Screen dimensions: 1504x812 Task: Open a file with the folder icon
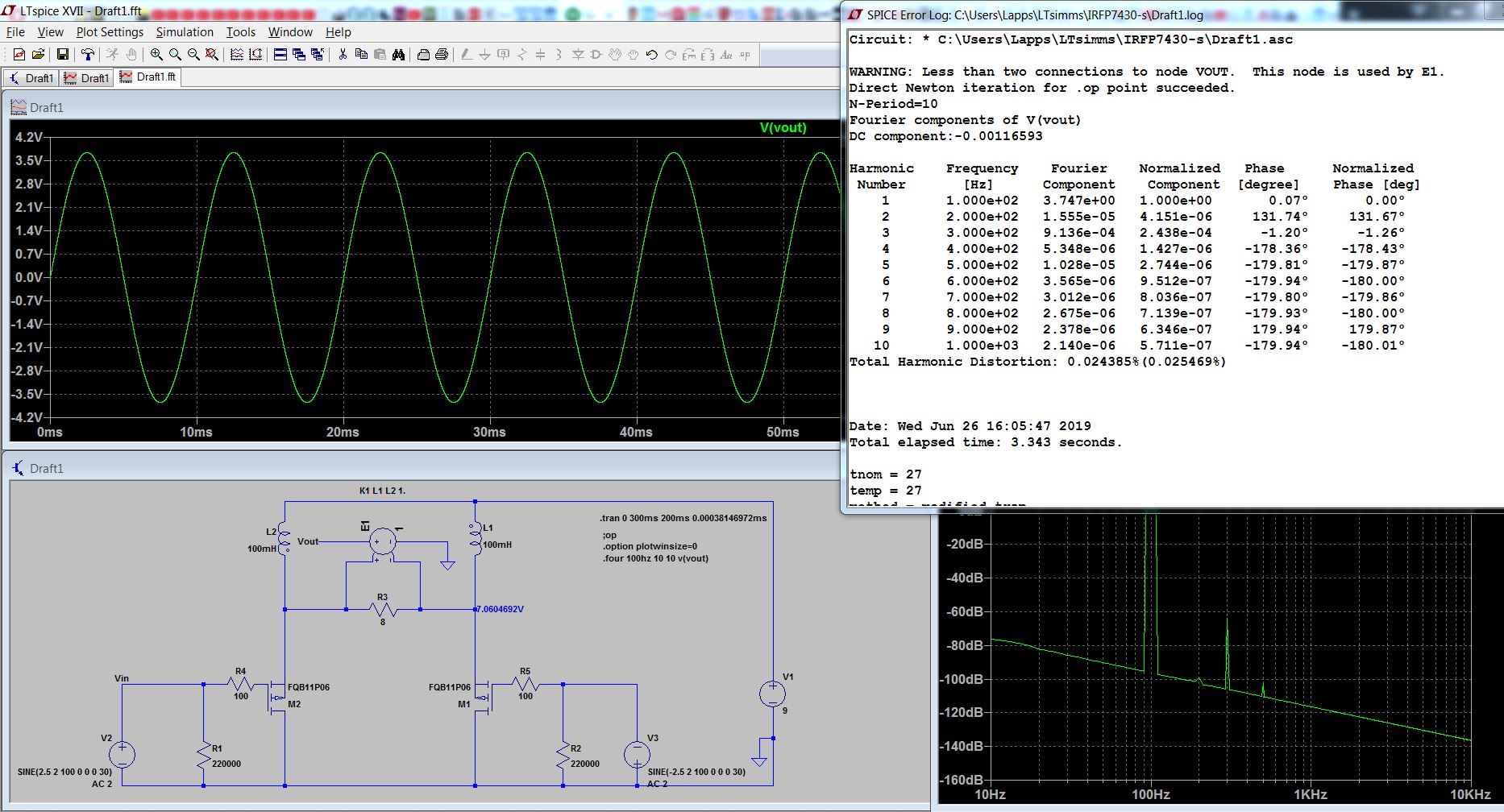(x=38, y=54)
